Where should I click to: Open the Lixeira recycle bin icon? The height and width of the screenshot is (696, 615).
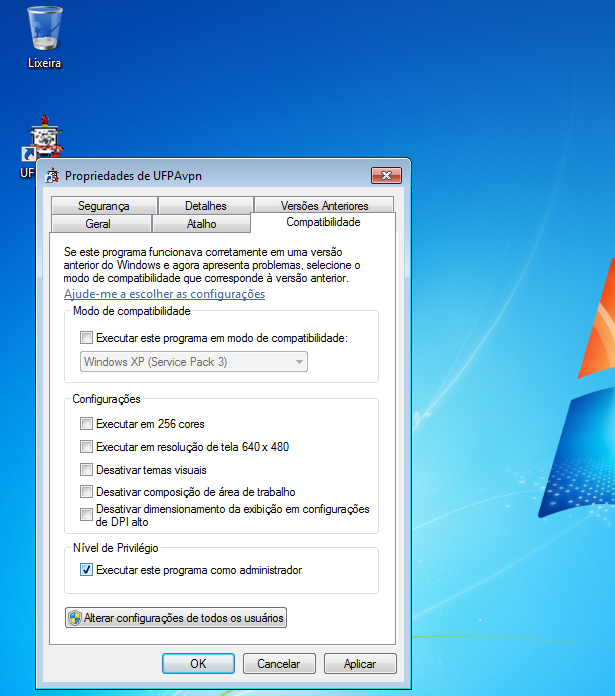[44, 37]
